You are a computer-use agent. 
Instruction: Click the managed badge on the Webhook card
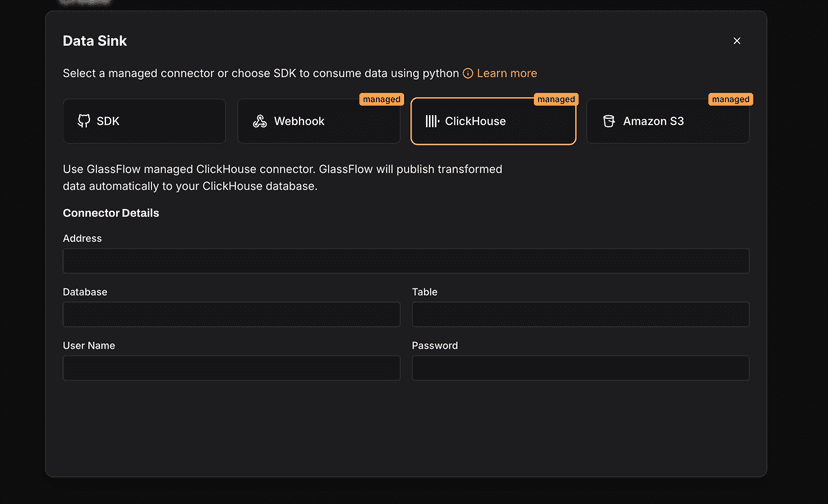pyautogui.click(x=381, y=99)
